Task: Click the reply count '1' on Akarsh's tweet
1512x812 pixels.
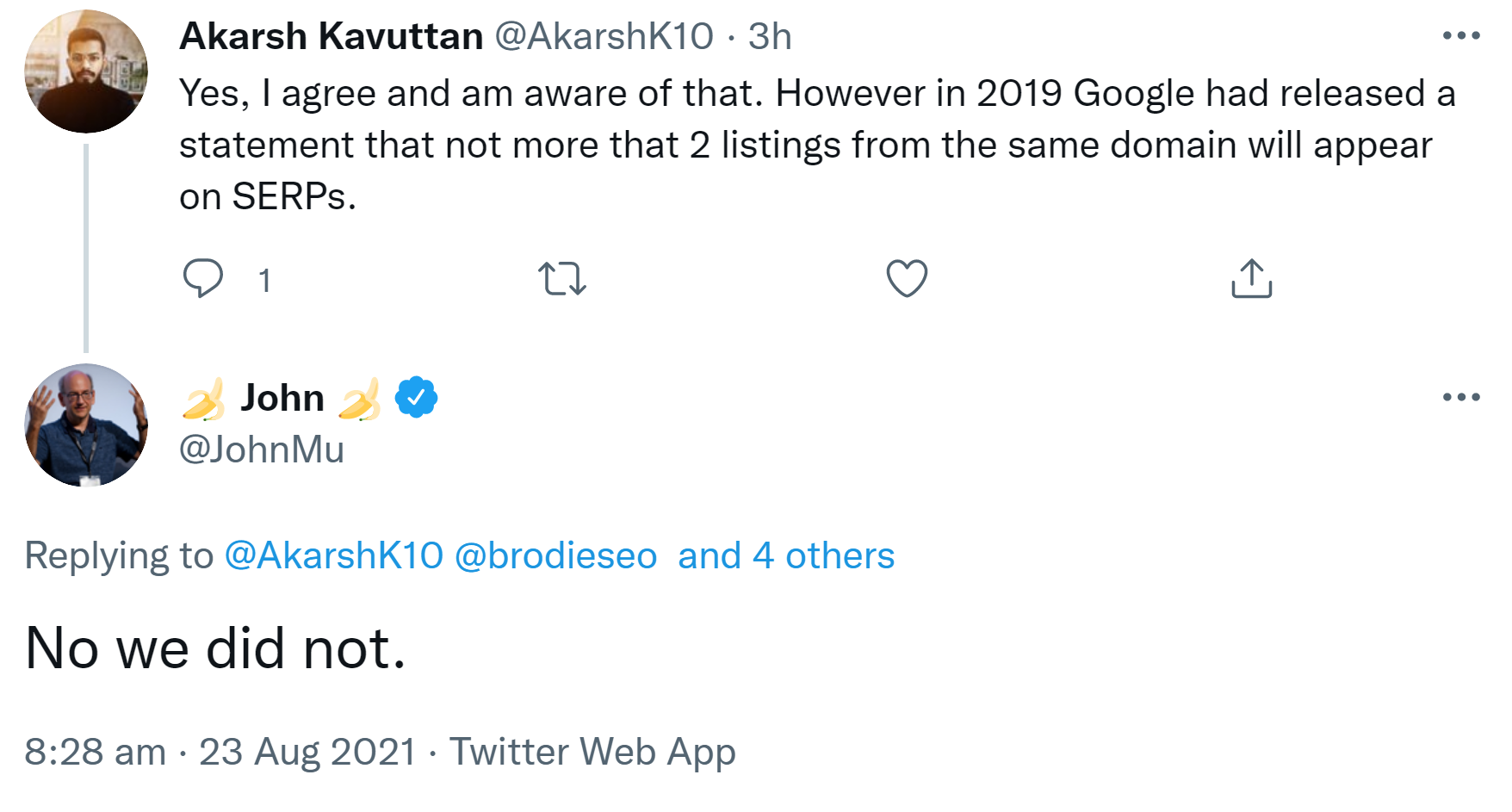Action: coord(265,279)
